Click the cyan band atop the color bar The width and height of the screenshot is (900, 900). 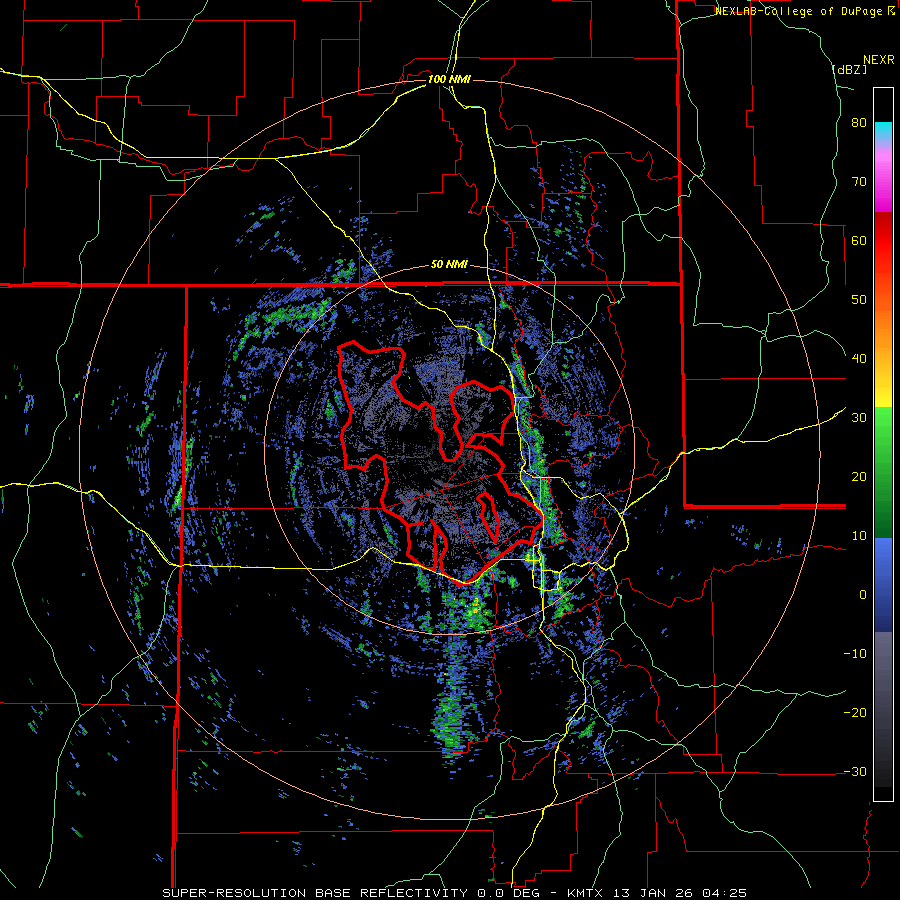click(883, 131)
